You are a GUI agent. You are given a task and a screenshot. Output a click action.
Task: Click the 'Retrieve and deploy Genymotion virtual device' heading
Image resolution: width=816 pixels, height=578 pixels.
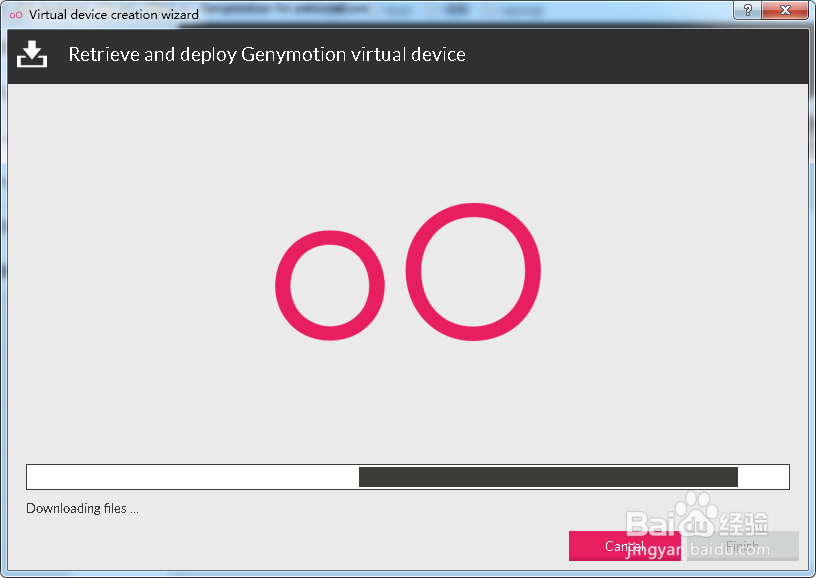tap(267, 55)
